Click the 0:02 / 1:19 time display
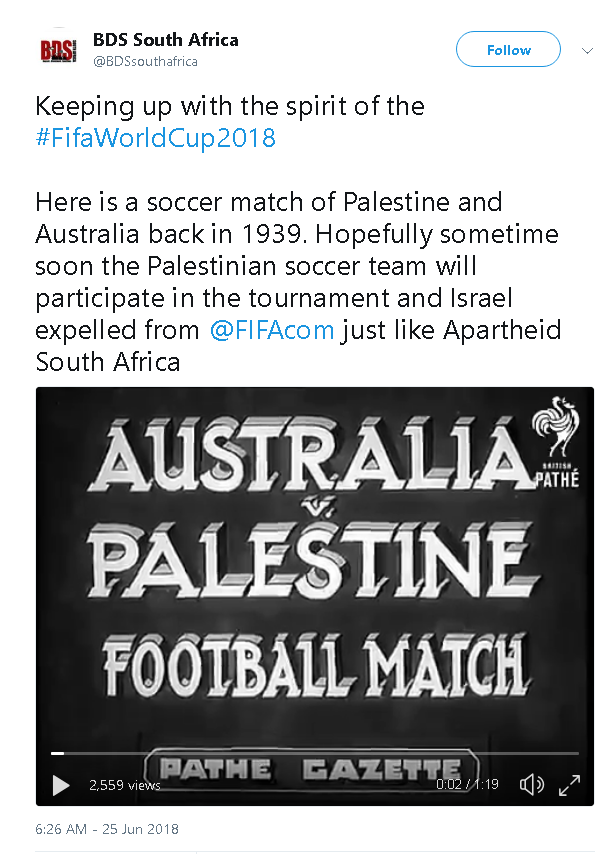 [467, 785]
